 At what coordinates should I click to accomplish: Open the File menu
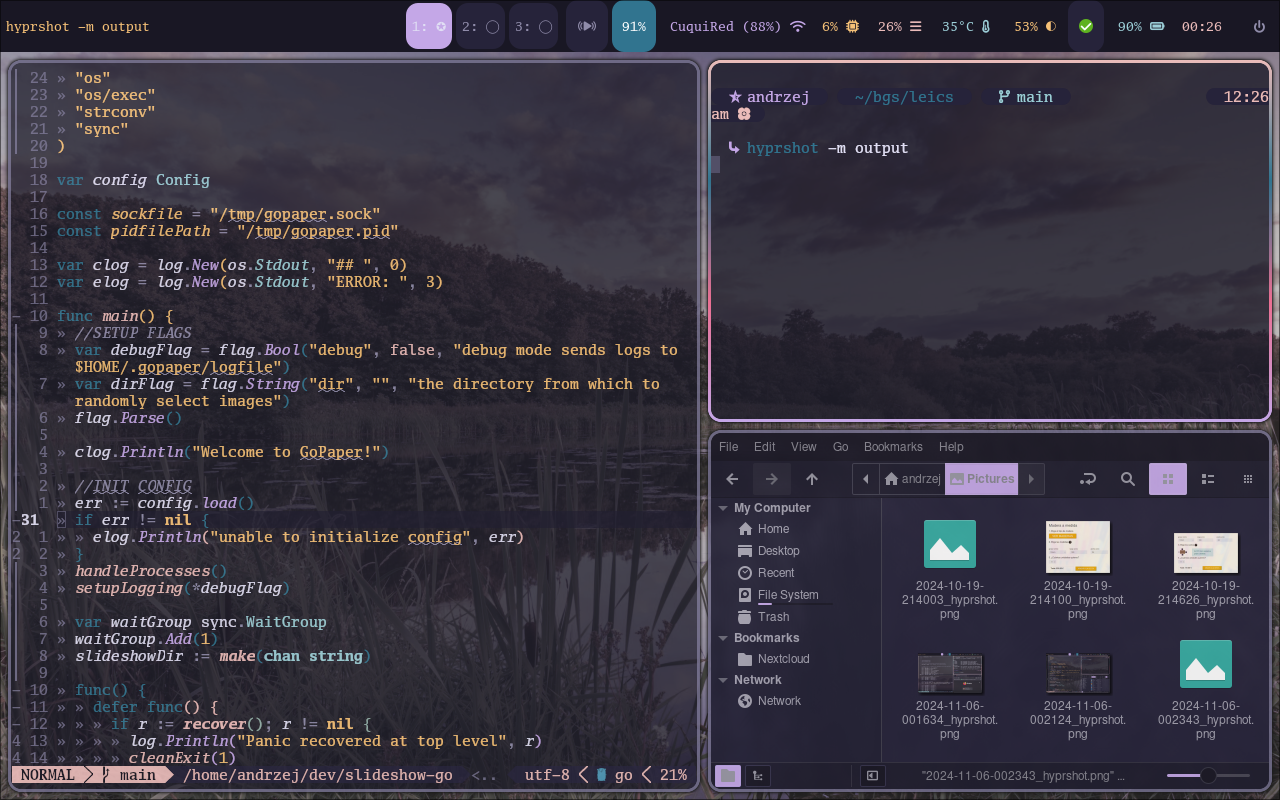click(x=729, y=447)
